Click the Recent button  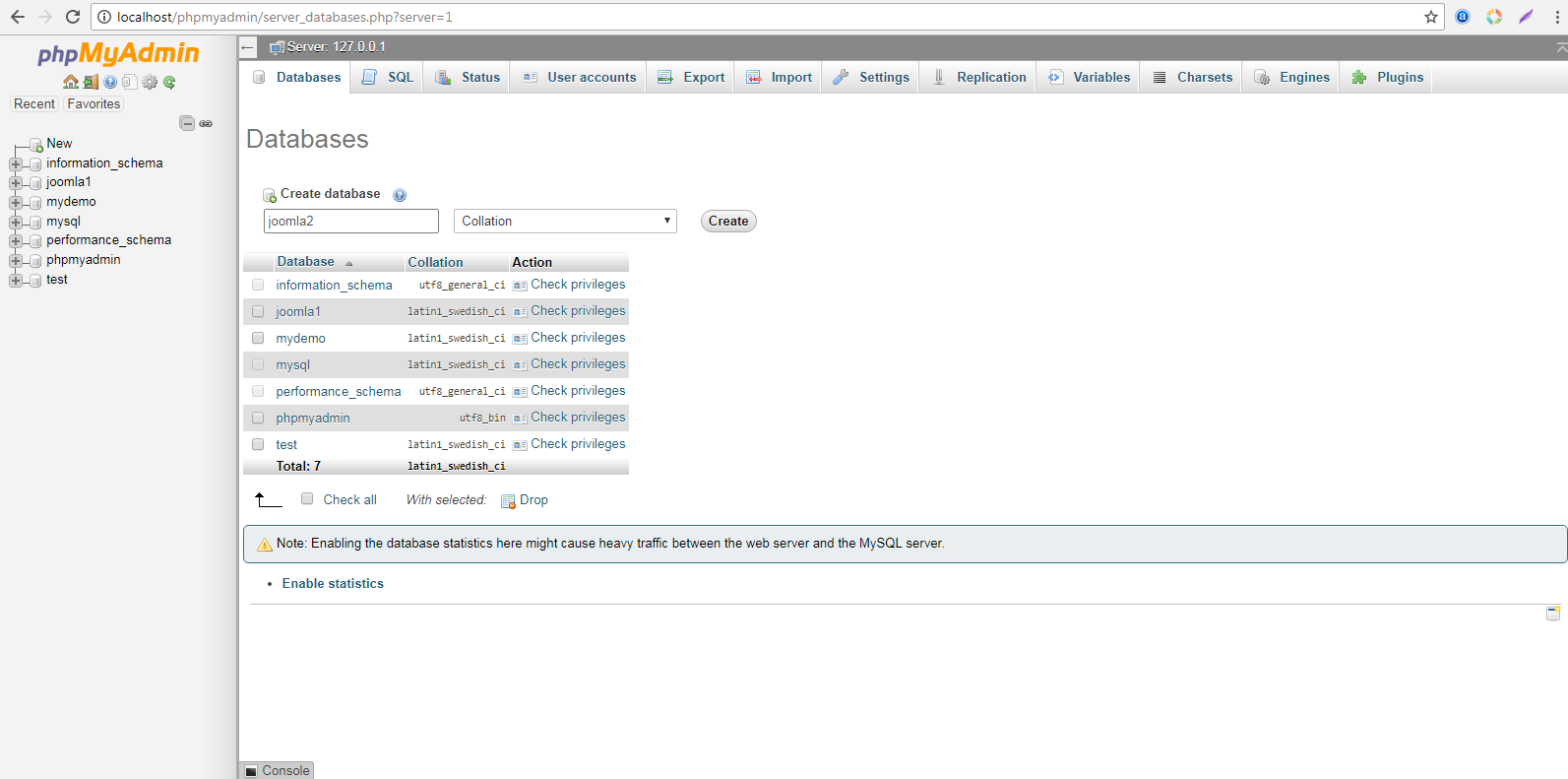(34, 104)
